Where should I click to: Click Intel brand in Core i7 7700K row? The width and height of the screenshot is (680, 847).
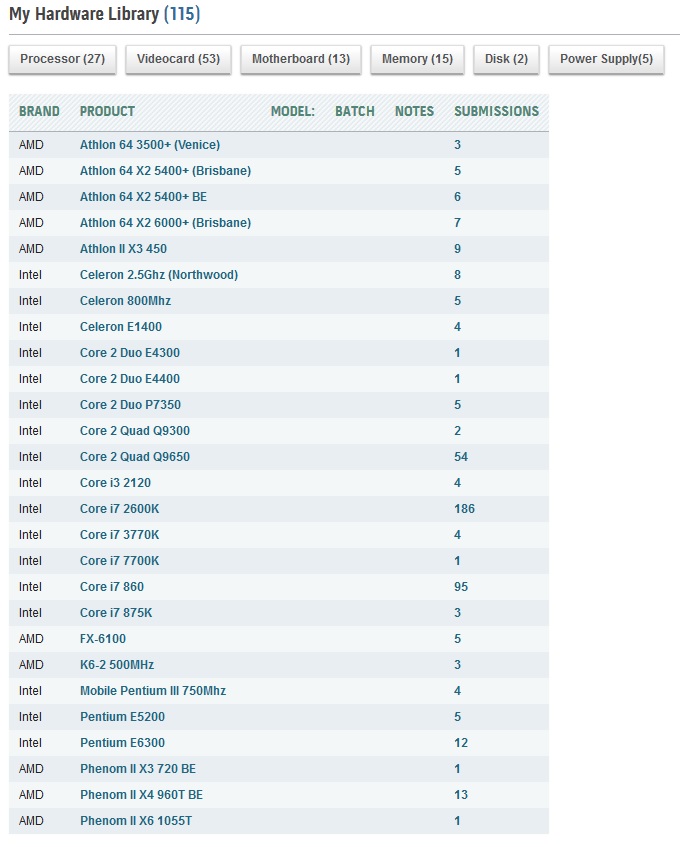(x=30, y=561)
